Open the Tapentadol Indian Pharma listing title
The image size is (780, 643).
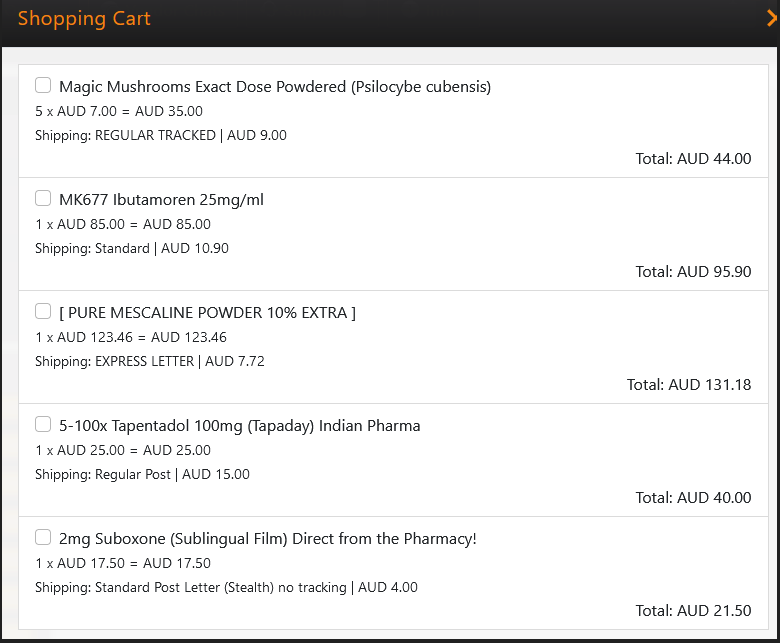(239, 426)
